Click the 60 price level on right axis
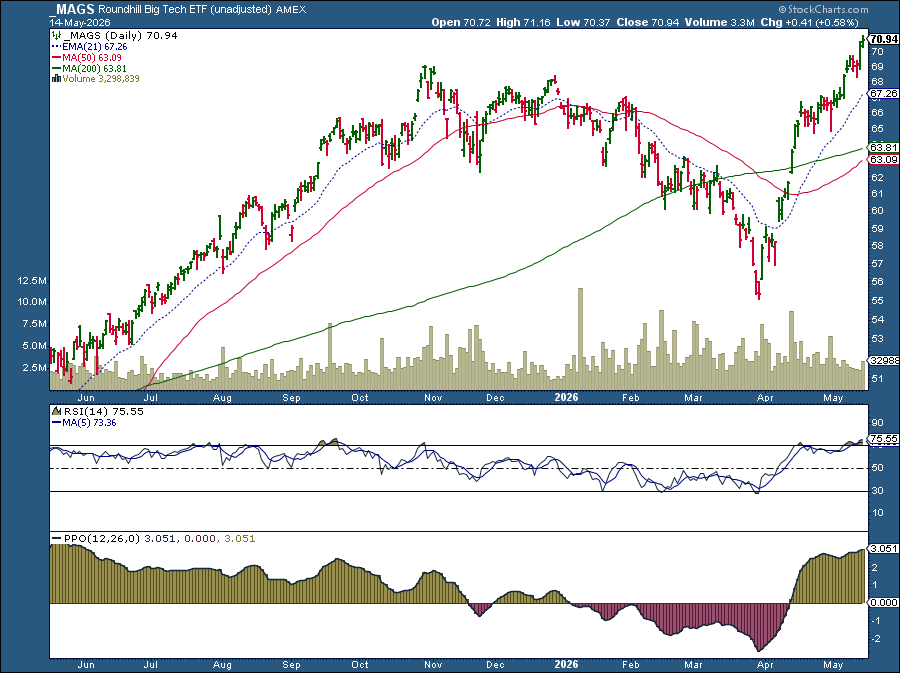 (877, 211)
